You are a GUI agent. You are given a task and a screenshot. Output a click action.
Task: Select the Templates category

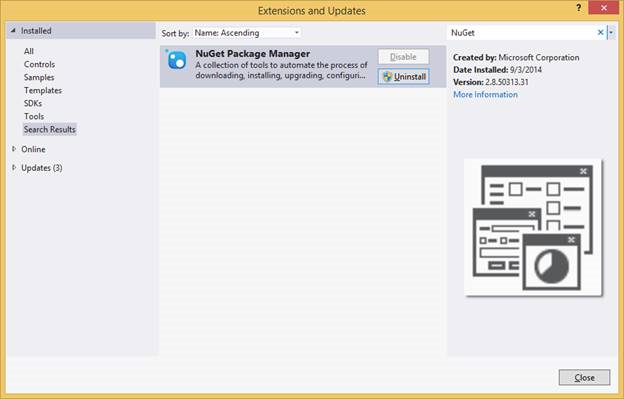[x=43, y=90]
